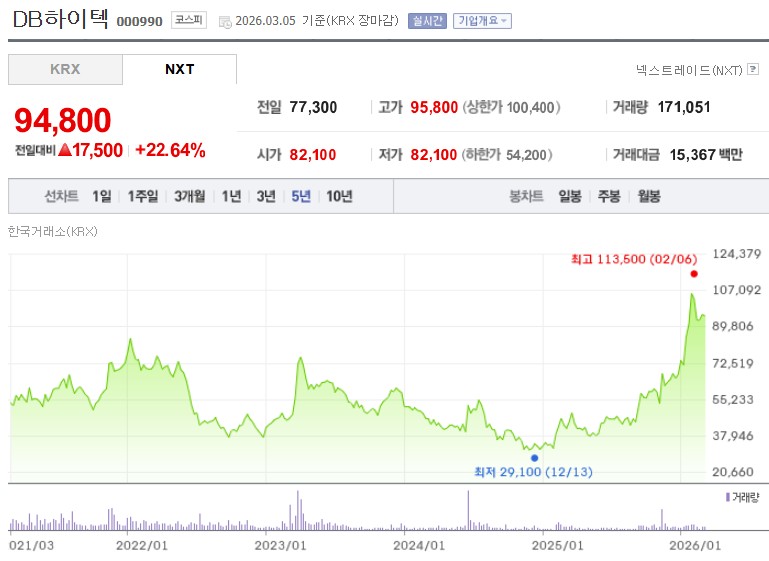Click the 상한가 100,400 text
769x561 pixels.
pos(511,107)
